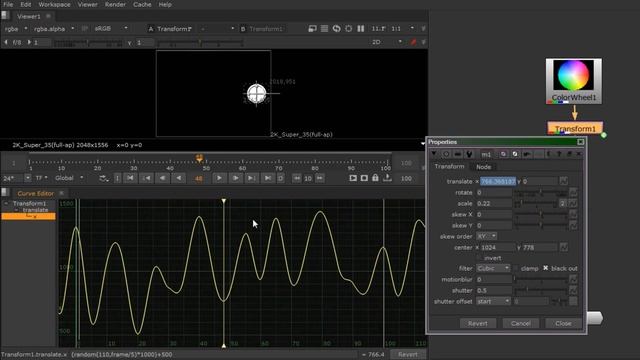Open the filter Cubic dropdown

[x=493, y=268]
